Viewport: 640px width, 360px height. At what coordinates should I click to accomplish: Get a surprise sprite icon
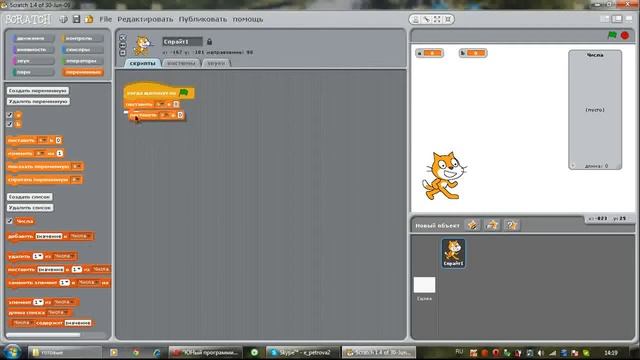point(512,225)
